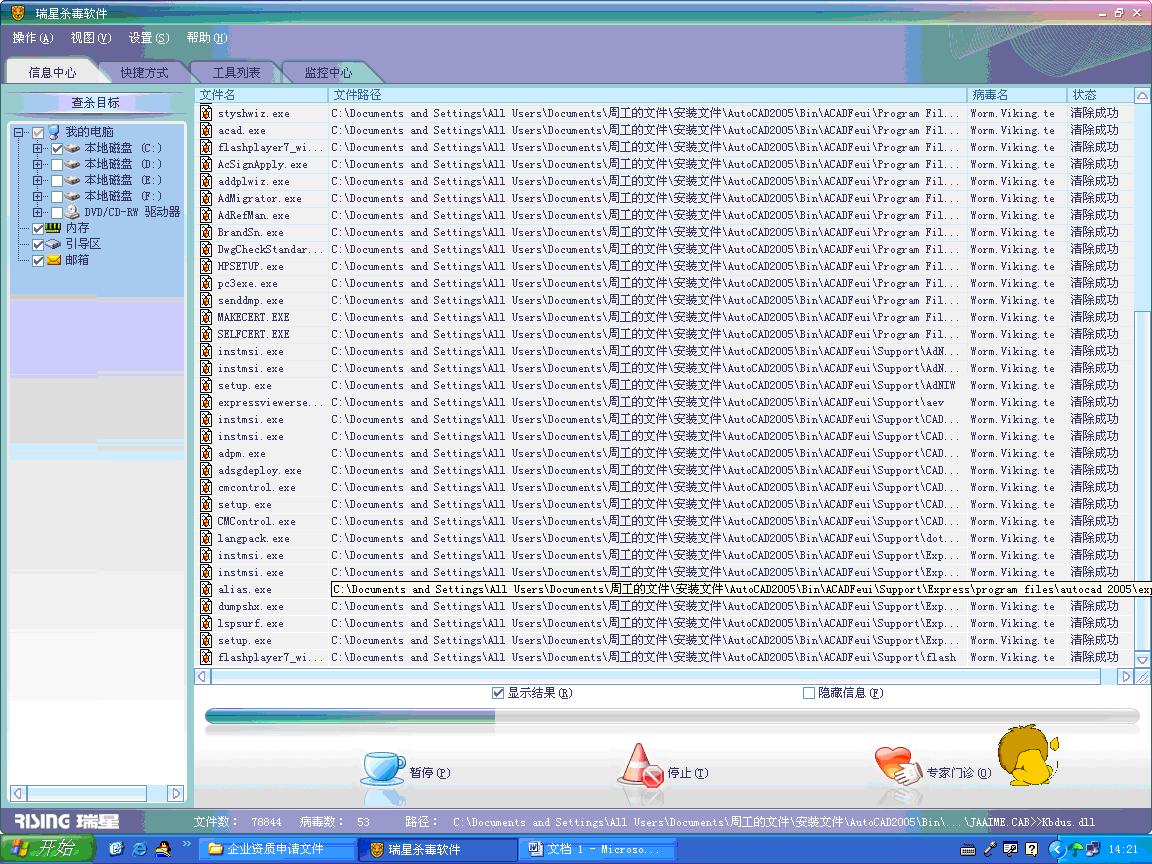Expand the DVD/CD-RW drive node

[x=37, y=213]
